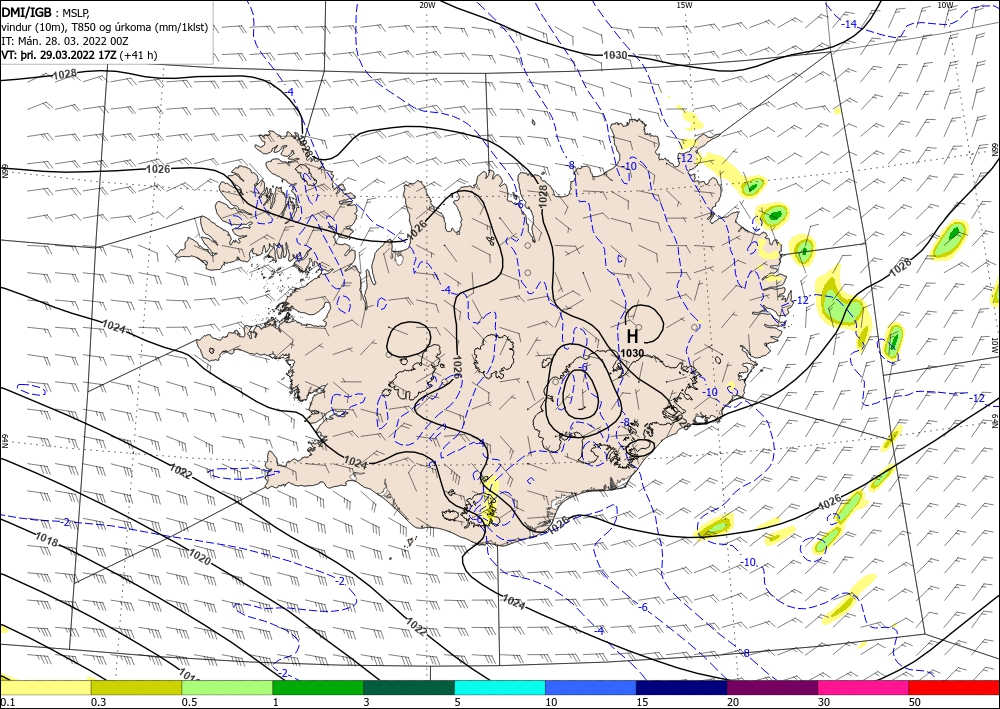Click the blue 10 mm legend swatch

click(591, 687)
